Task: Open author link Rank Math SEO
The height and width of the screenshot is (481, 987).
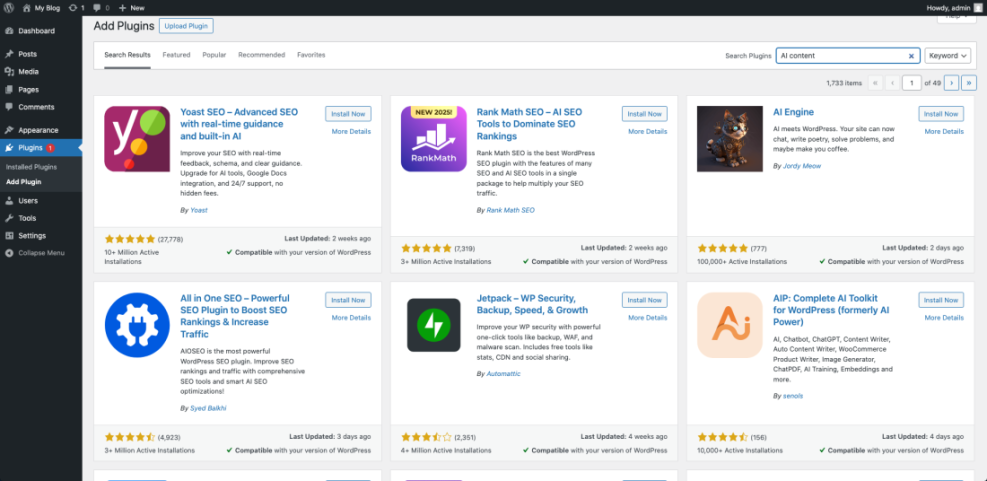Action: pyautogui.click(x=510, y=210)
